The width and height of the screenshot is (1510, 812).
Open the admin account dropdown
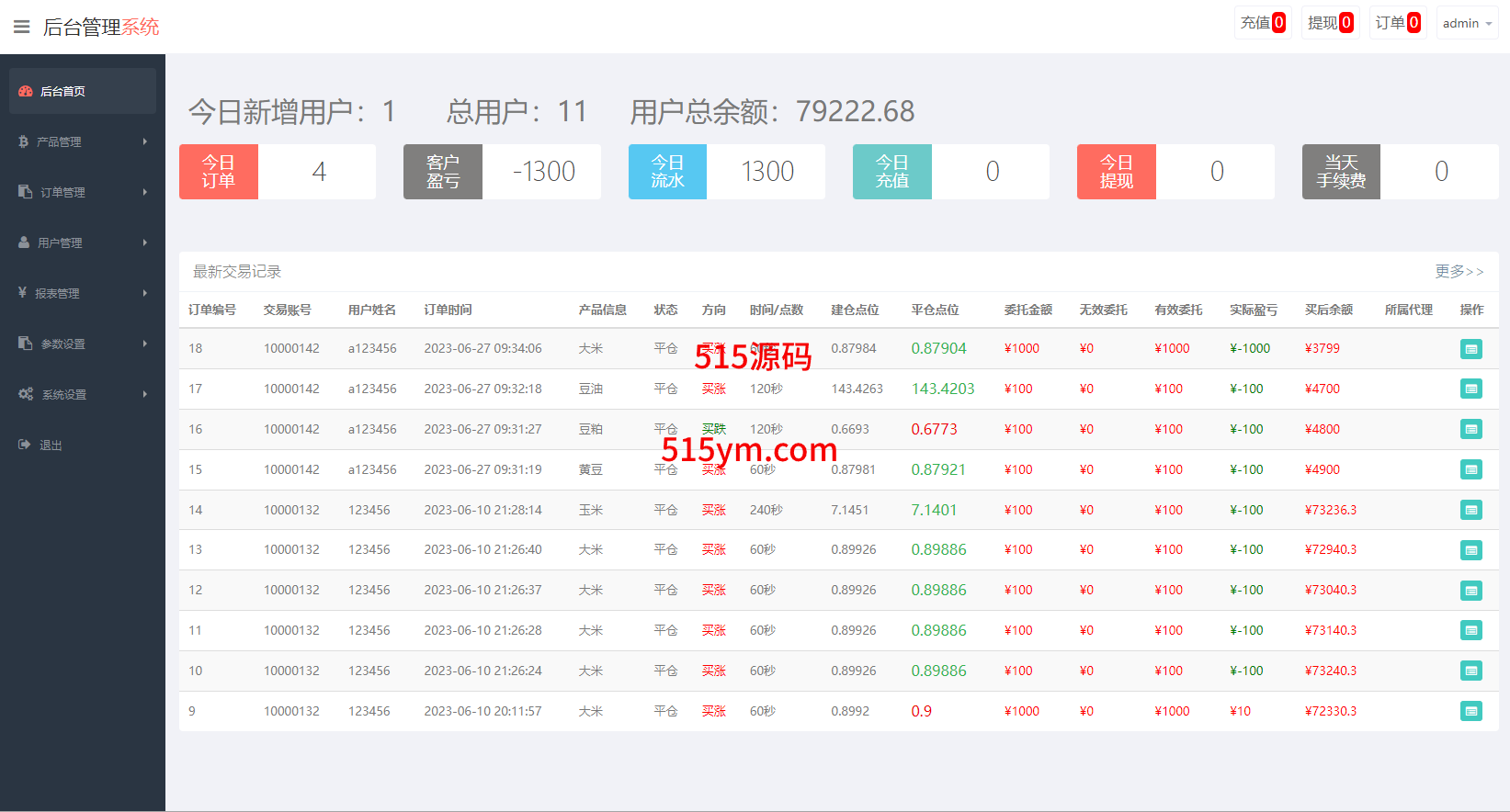pyautogui.click(x=1467, y=23)
